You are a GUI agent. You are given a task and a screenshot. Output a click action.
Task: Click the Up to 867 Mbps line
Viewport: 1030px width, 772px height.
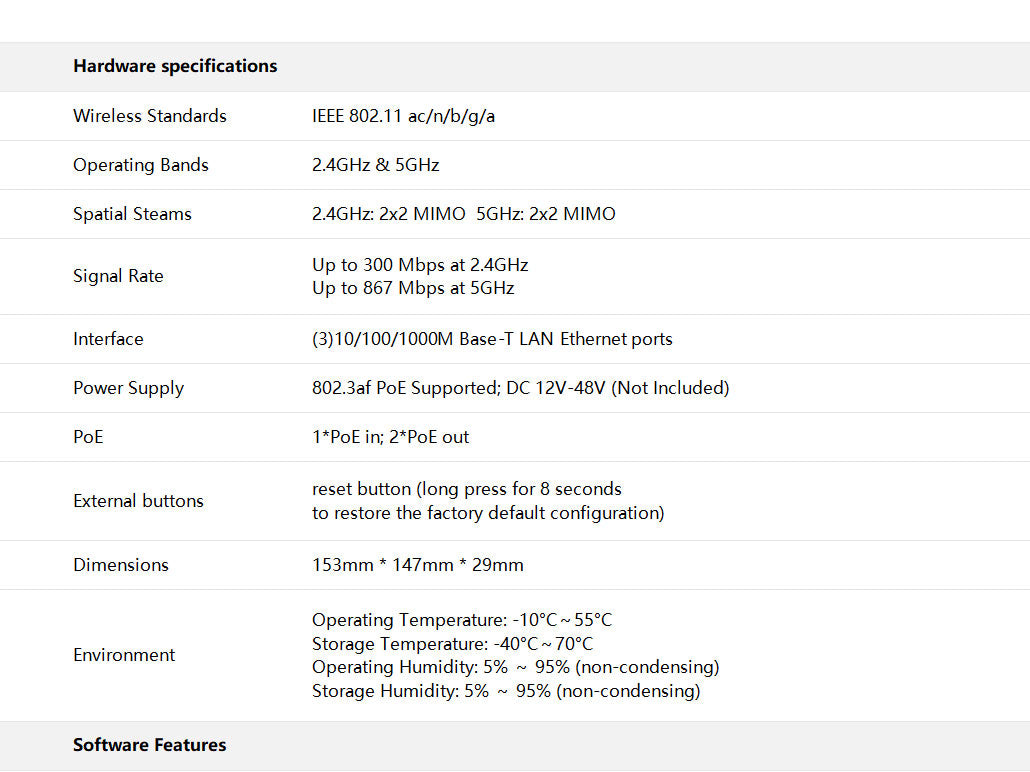point(413,288)
